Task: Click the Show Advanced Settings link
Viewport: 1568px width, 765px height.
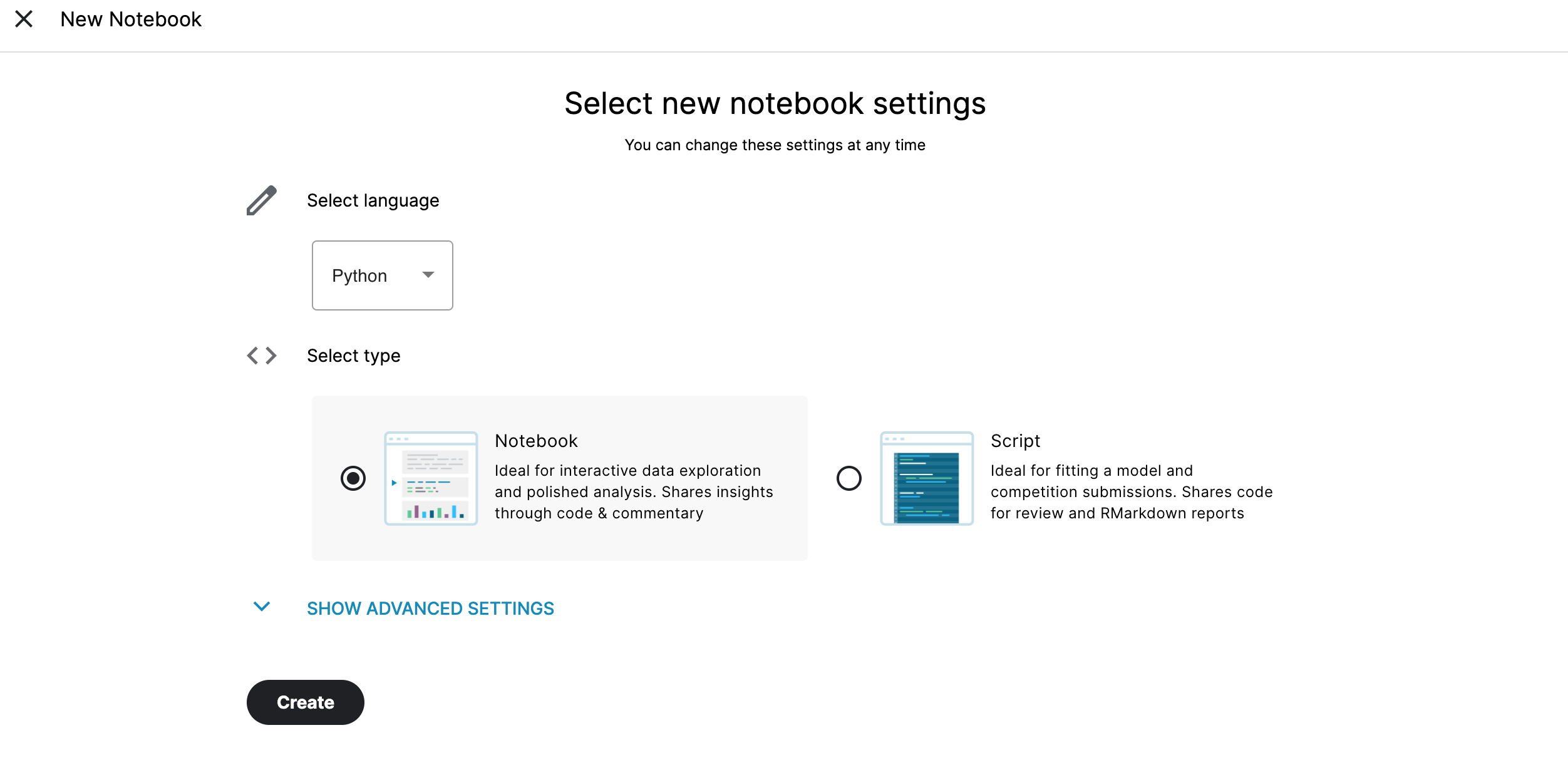Action: [430, 608]
